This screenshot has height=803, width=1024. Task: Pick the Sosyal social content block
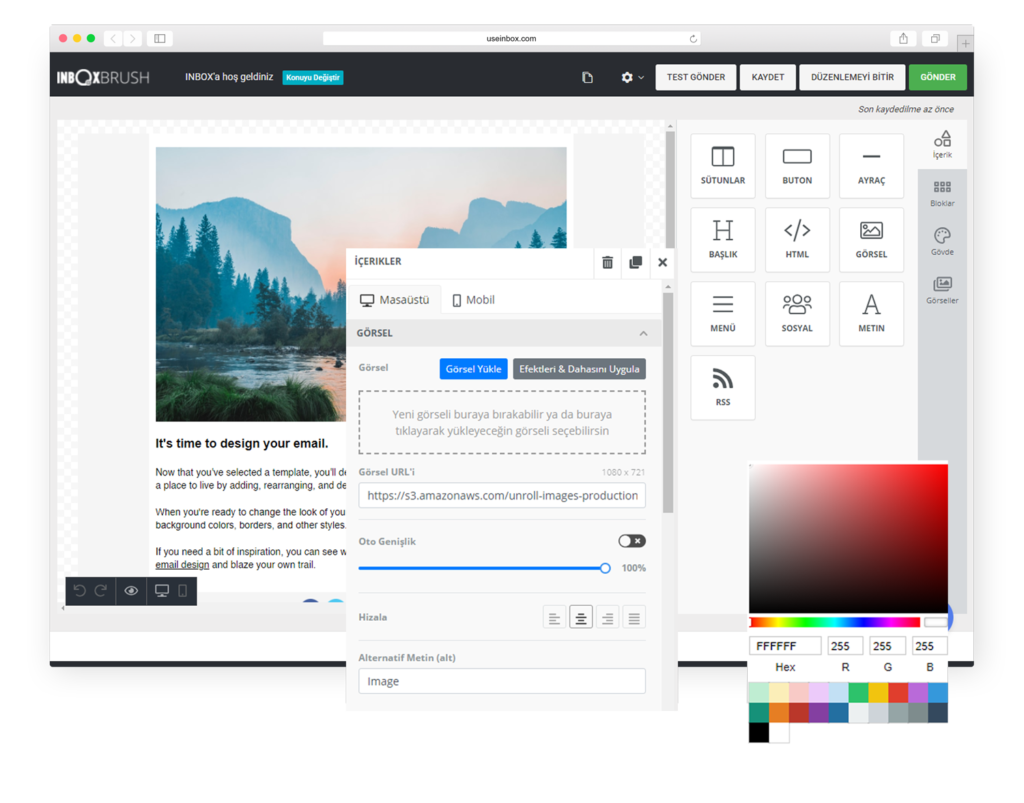pos(796,313)
